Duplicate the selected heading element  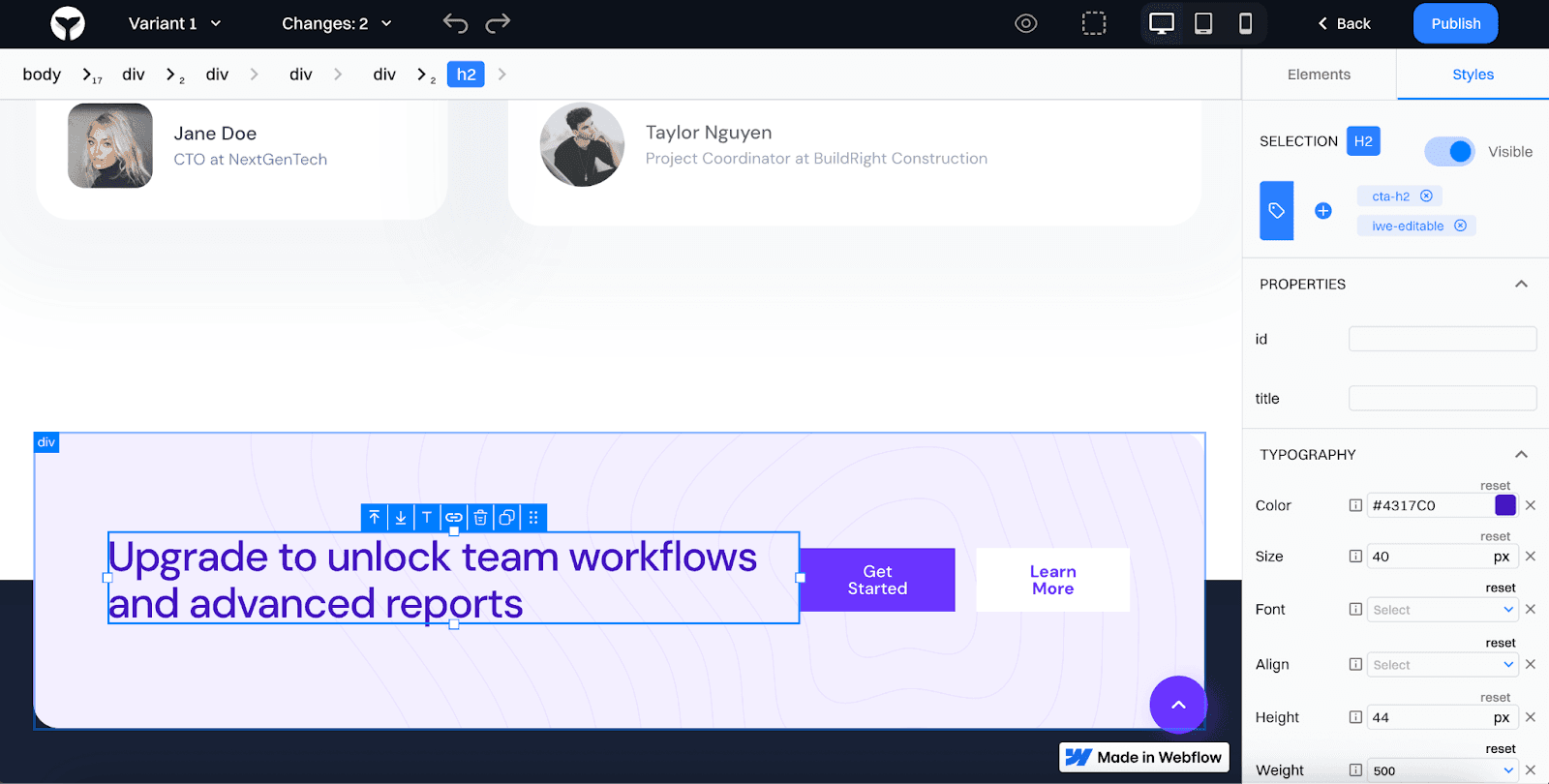[506, 518]
